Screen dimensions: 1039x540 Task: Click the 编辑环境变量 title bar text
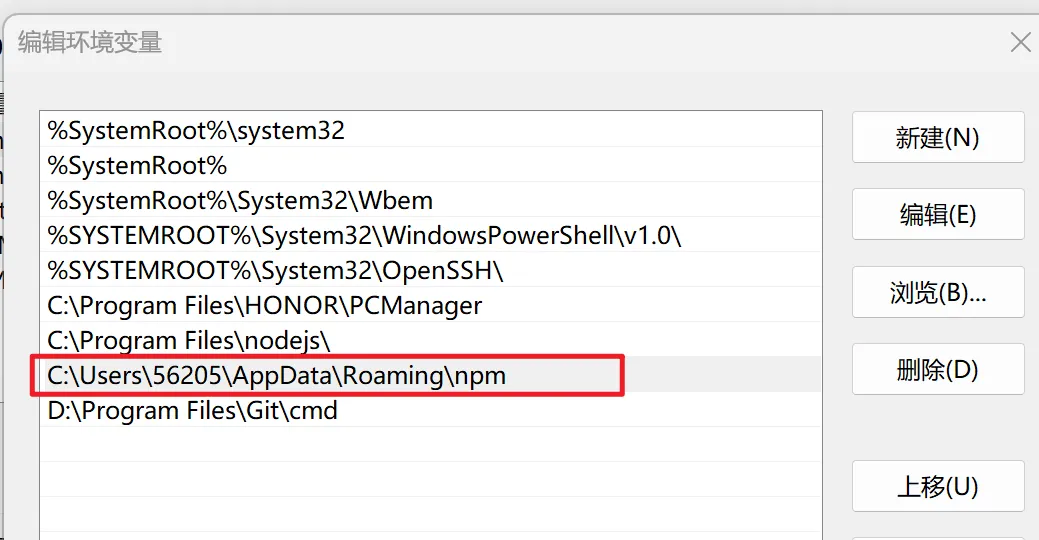[x=90, y=42]
